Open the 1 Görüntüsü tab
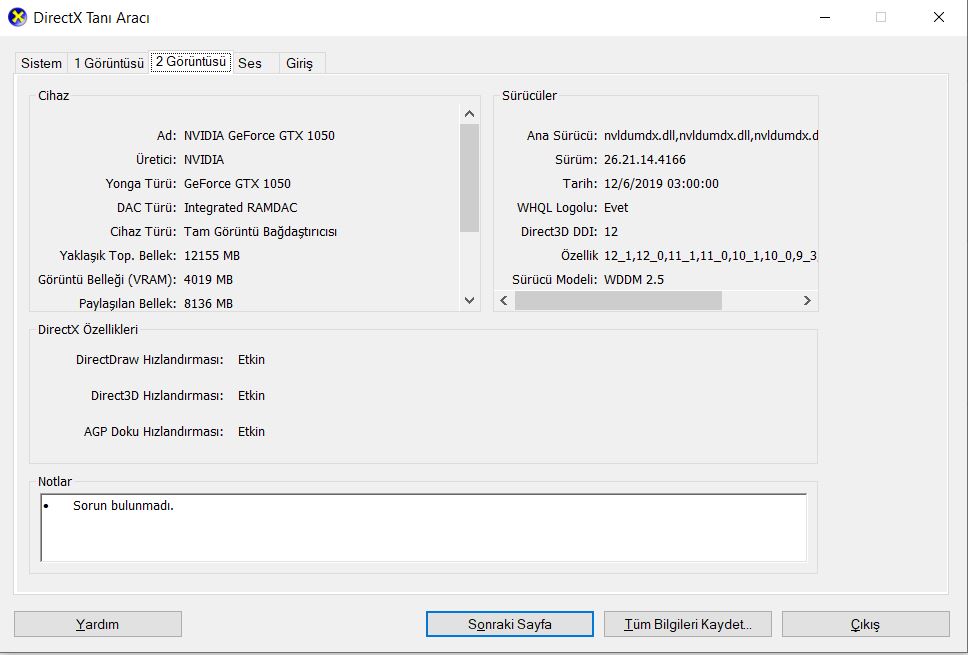Viewport: 968px width, 655px height. (109, 63)
